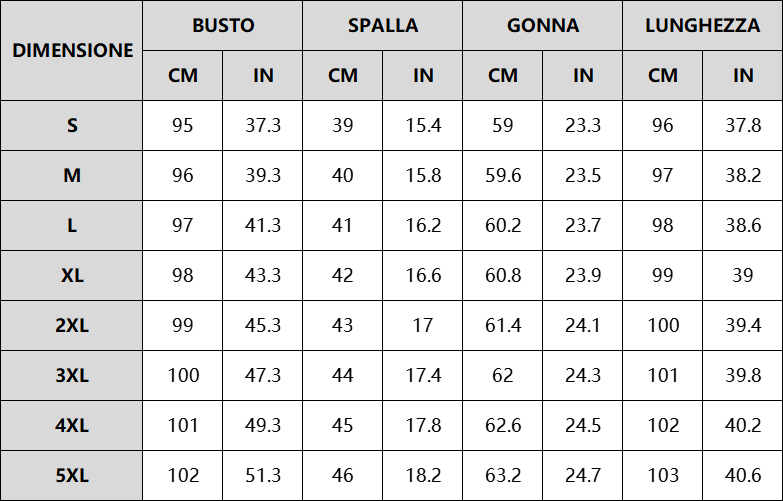Select the 45 SPALLA cm cell

point(343,425)
